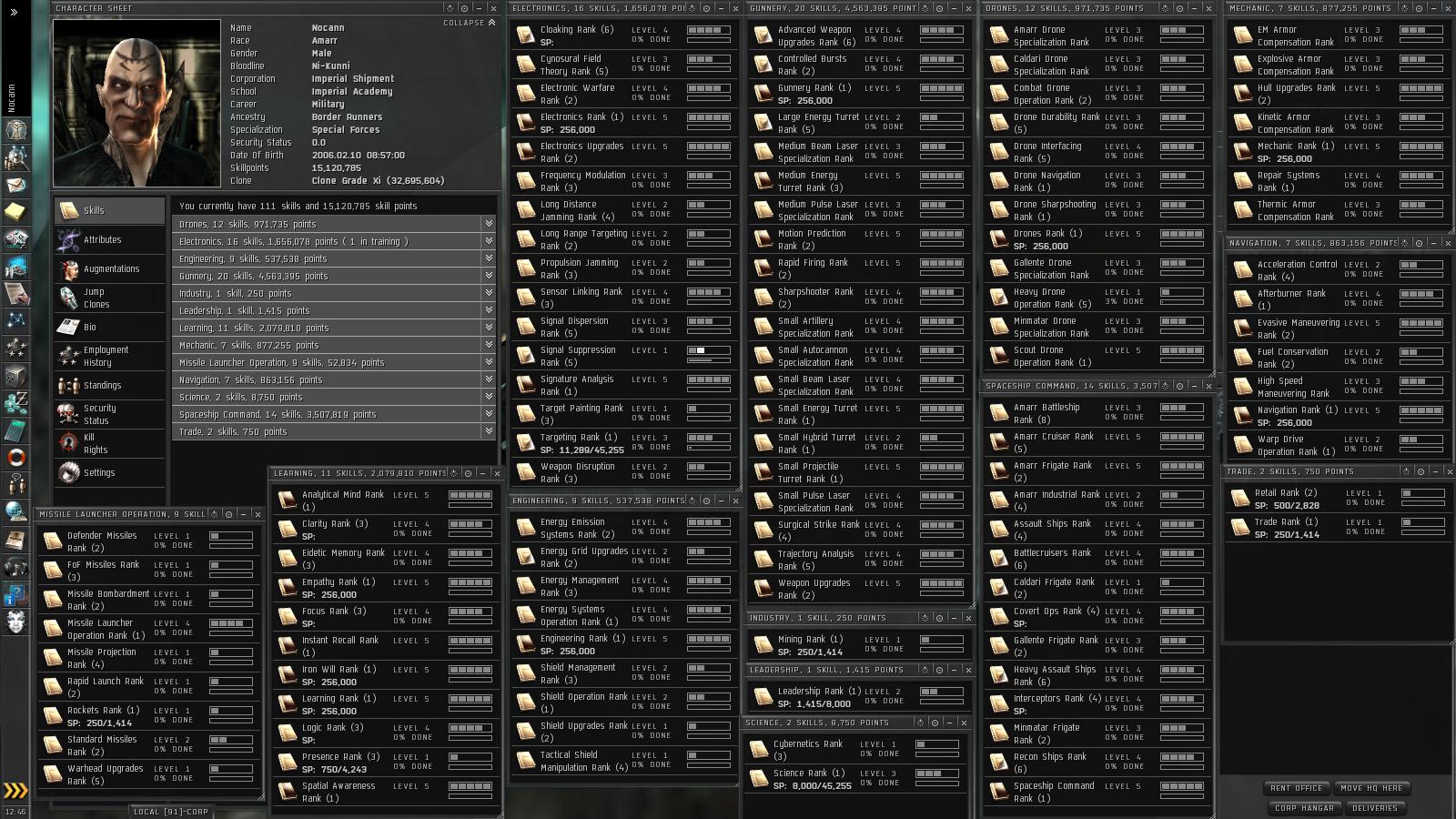1456x819 pixels.
Task: Toggle pin on Mechanic skills window
Action: tap(1421, 8)
